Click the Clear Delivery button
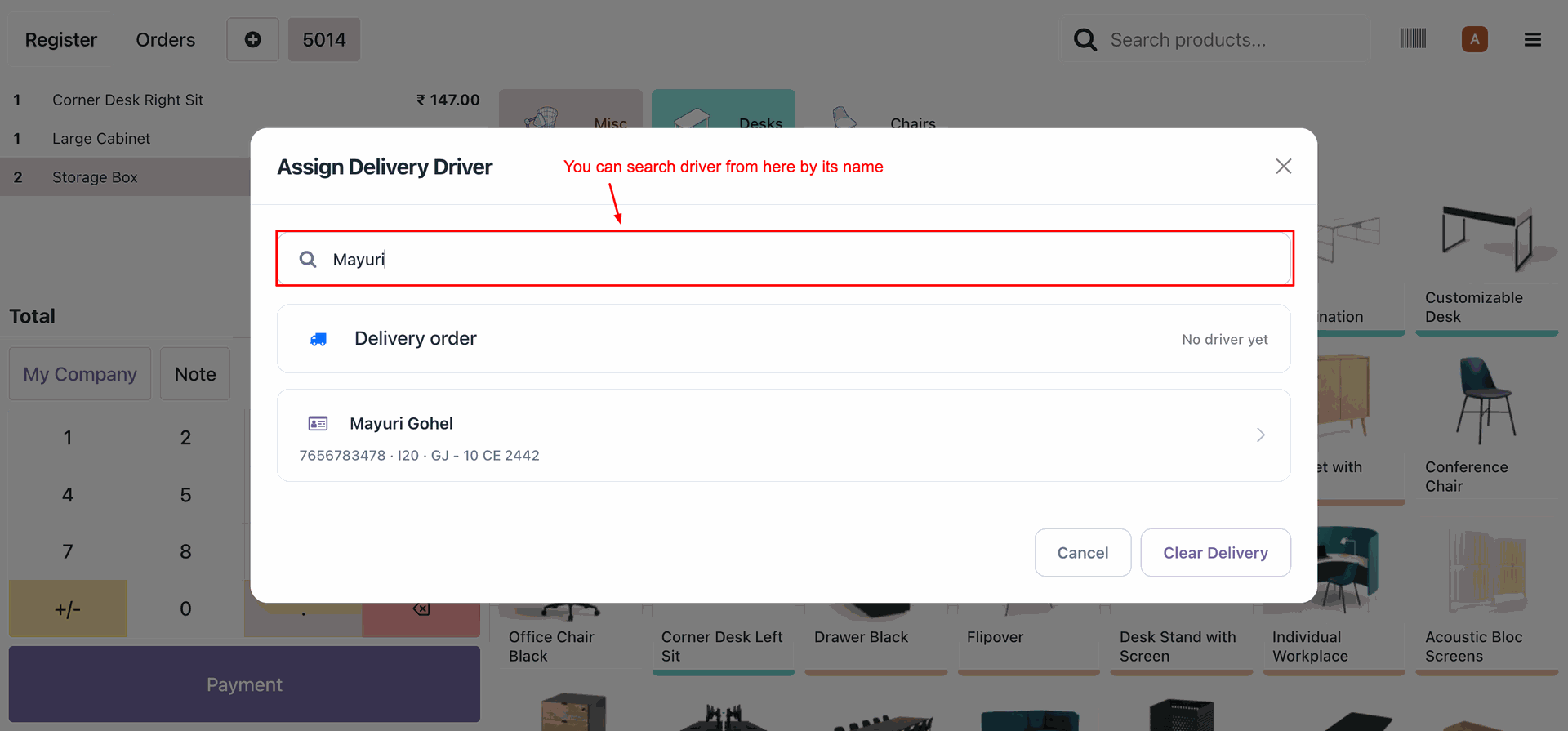The width and height of the screenshot is (1568, 731). tap(1215, 553)
